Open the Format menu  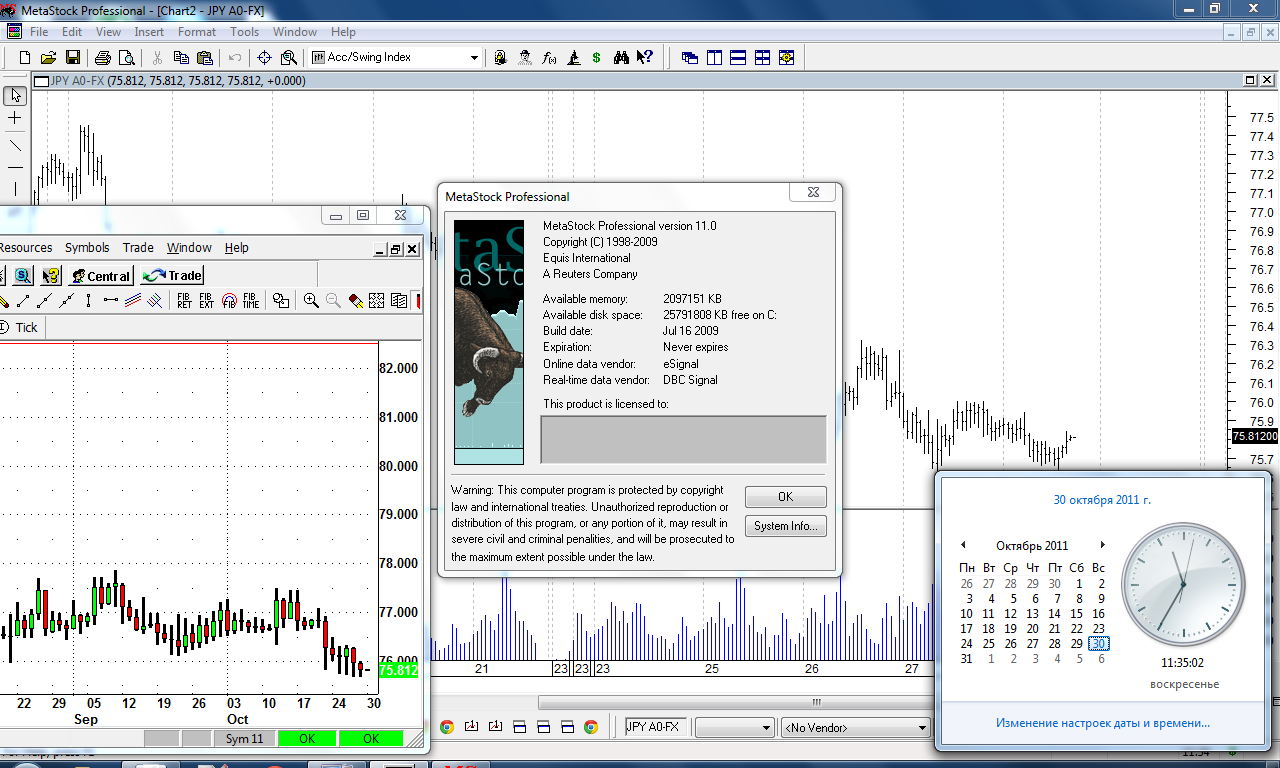click(x=197, y=32)
